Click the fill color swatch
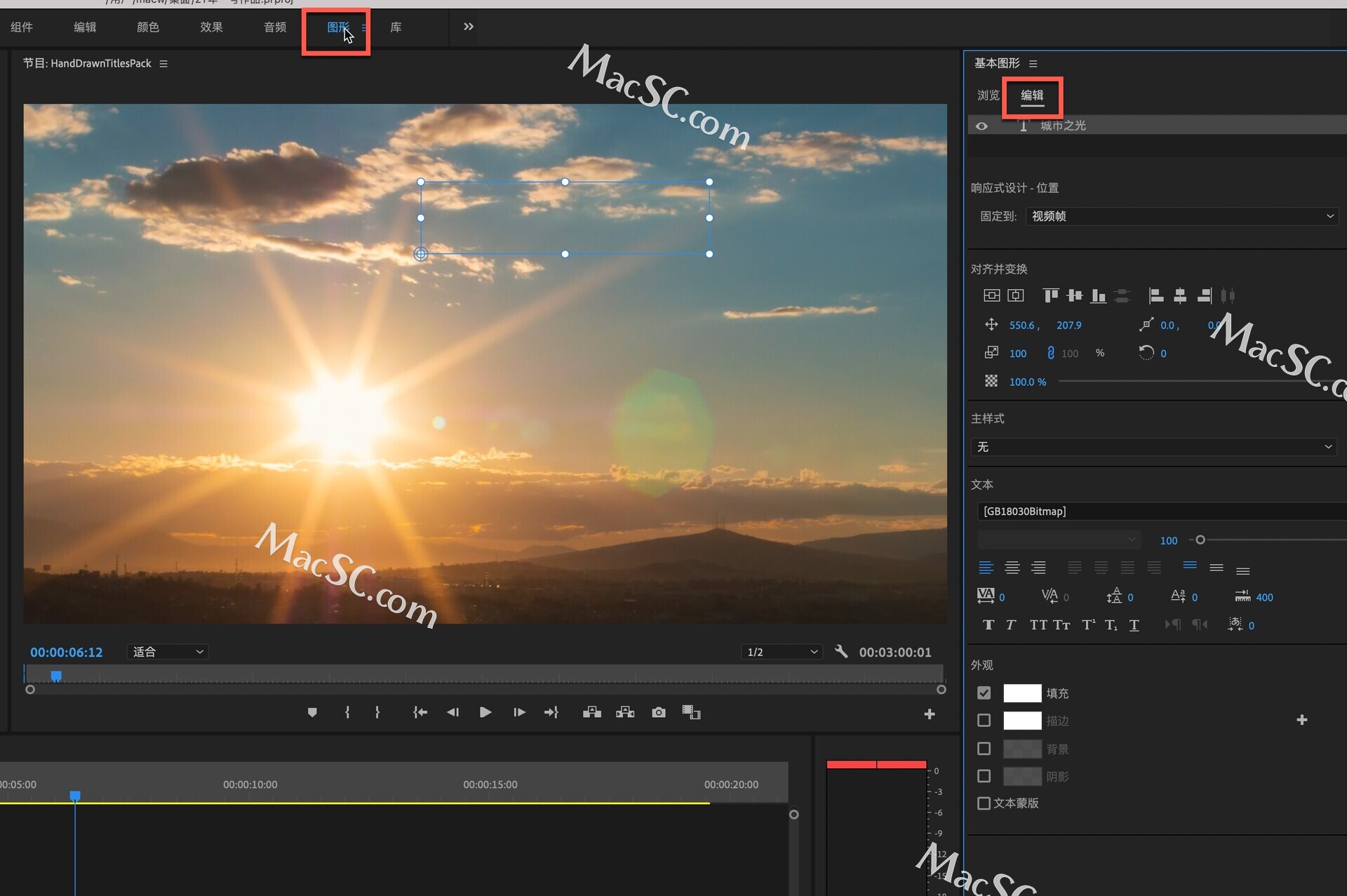The image size is (1347, 896). click(x=1022, y=693)
